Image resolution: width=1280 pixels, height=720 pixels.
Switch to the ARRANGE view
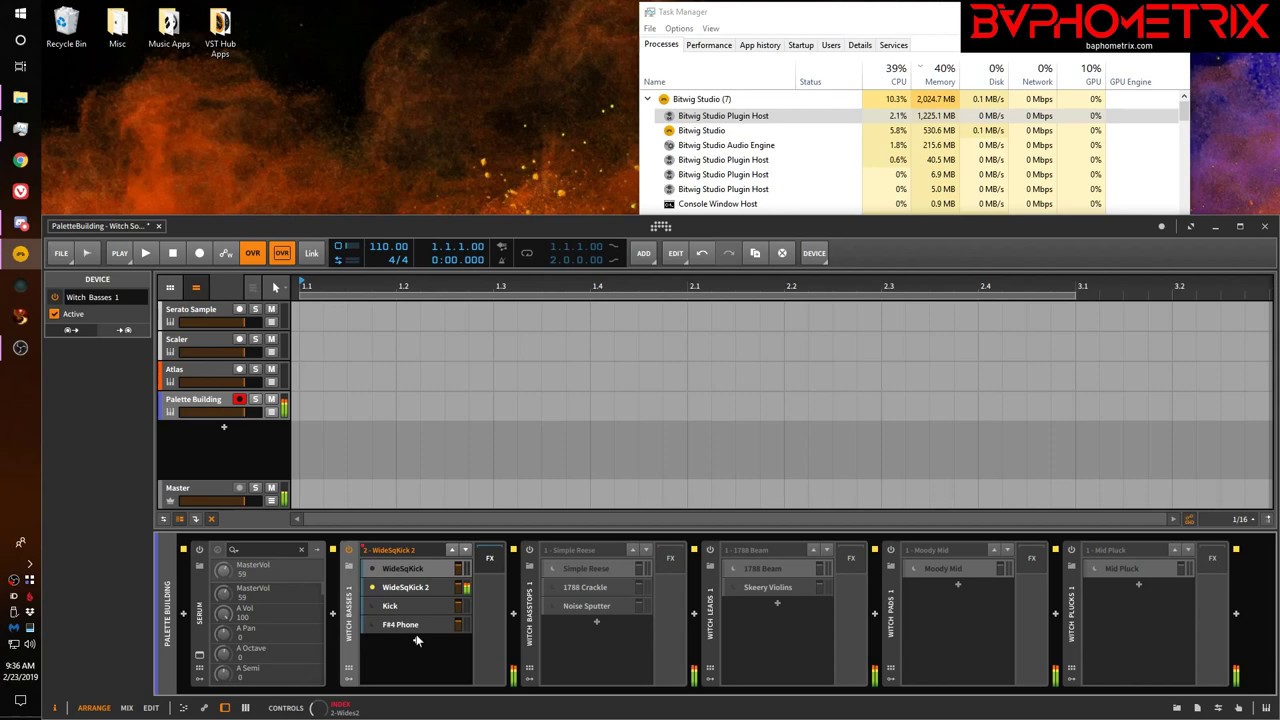(94, 708)
